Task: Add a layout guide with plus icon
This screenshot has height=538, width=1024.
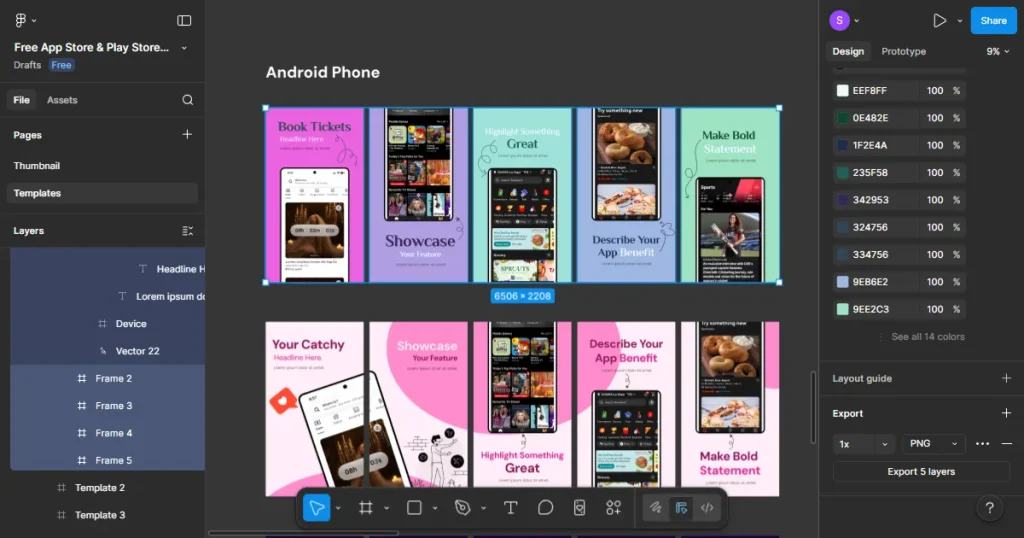Action: [1006, 378]
